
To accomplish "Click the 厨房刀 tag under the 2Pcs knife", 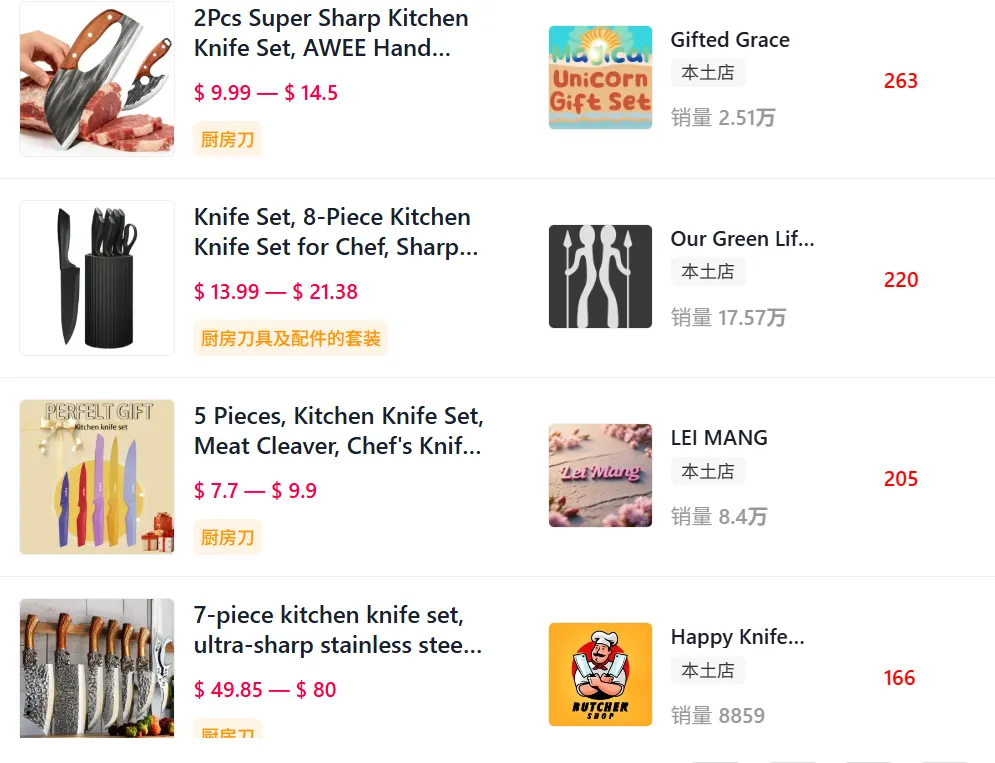I will [227, 140].
